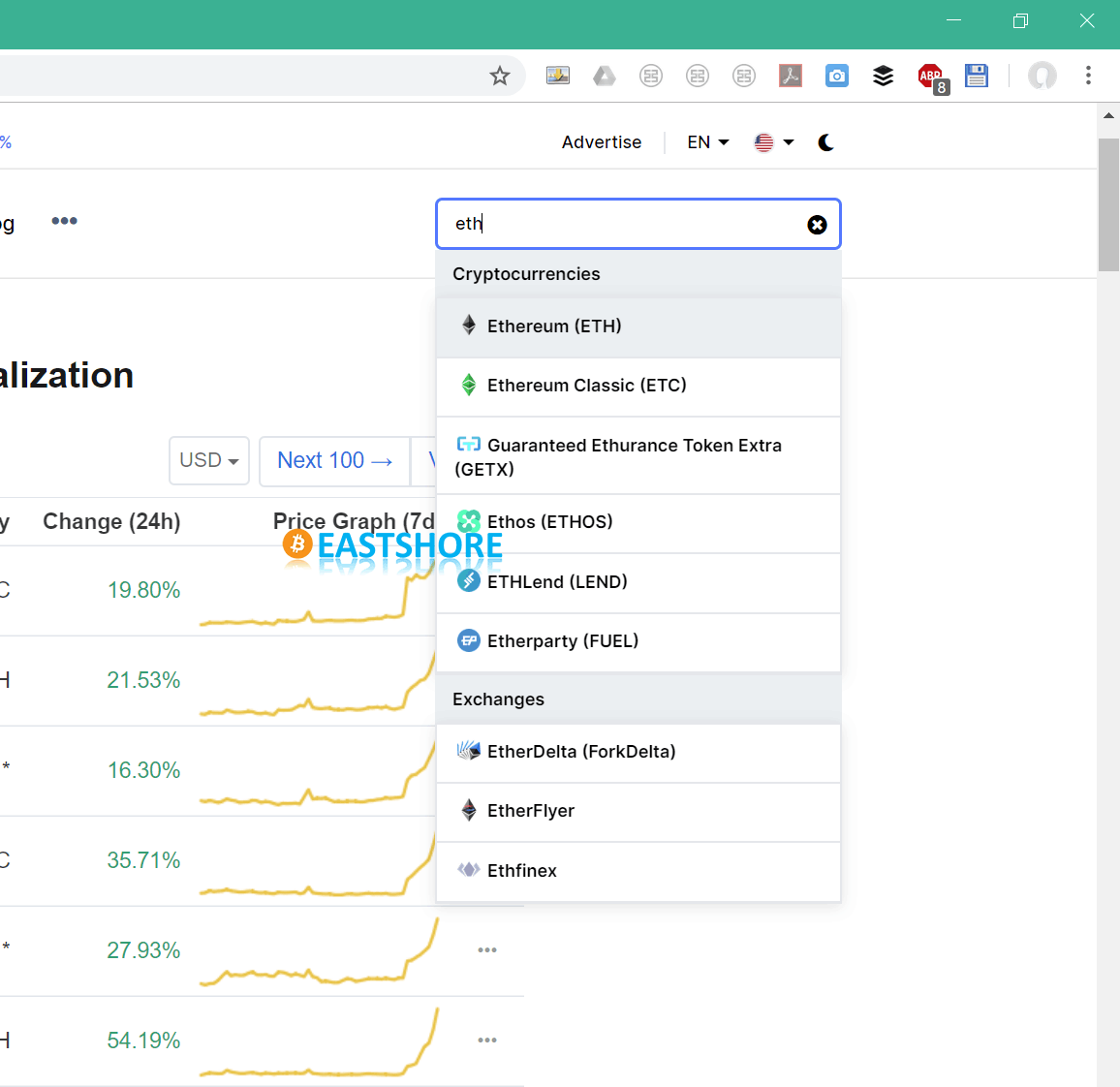Open the browser profile avatar
This screenshot has height=1087, width=1120.
point(1042,76)
